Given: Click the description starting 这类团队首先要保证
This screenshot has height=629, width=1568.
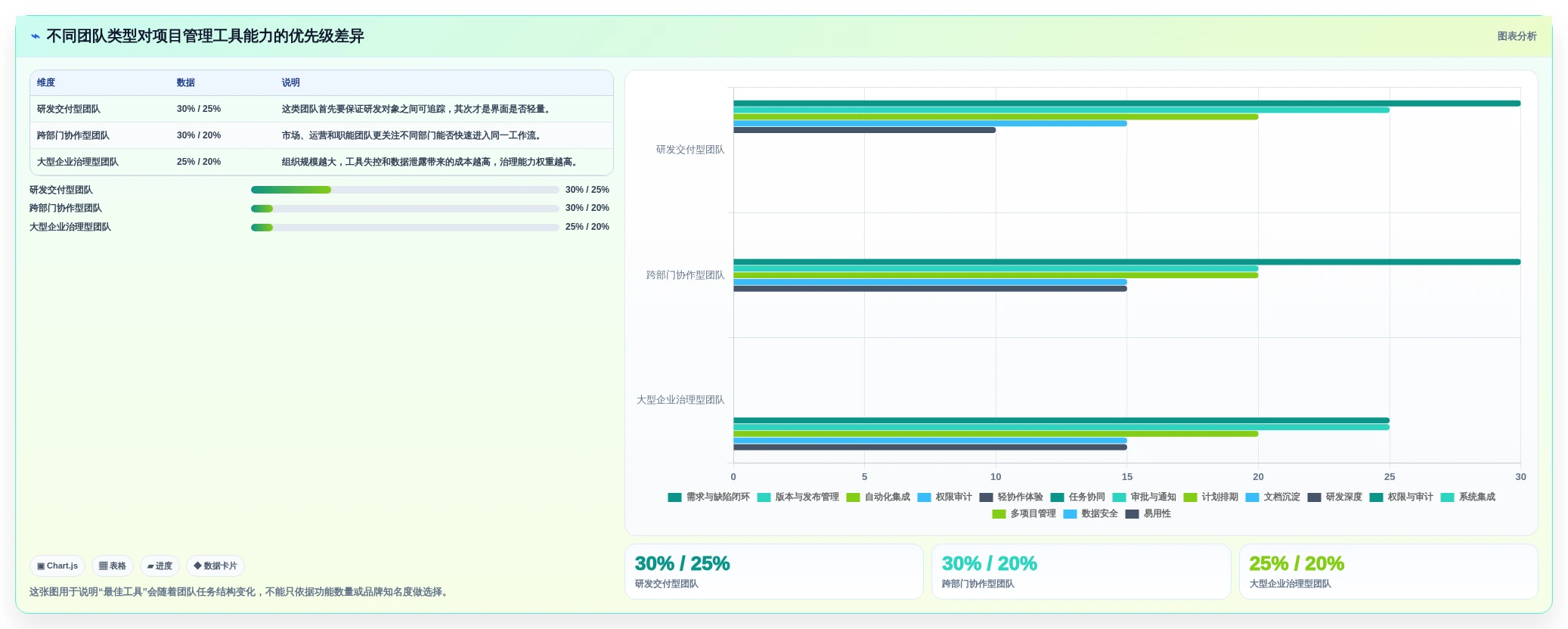Looking at the screenshot, I should (417, 109).
